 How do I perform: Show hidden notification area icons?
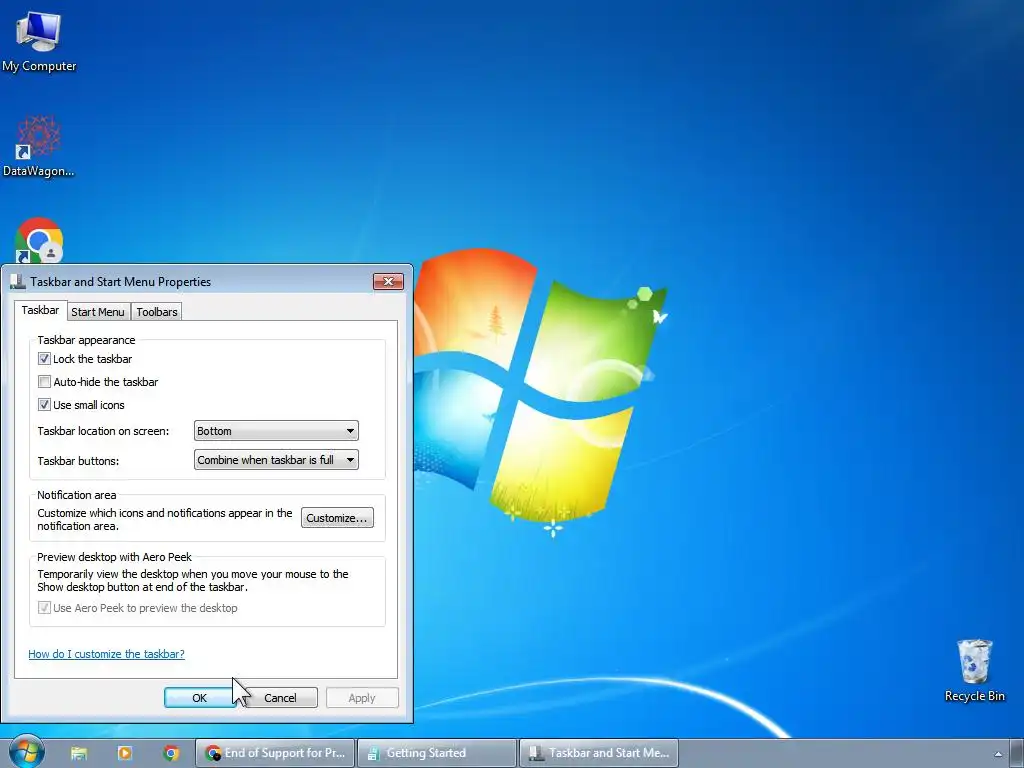[998, 754]
